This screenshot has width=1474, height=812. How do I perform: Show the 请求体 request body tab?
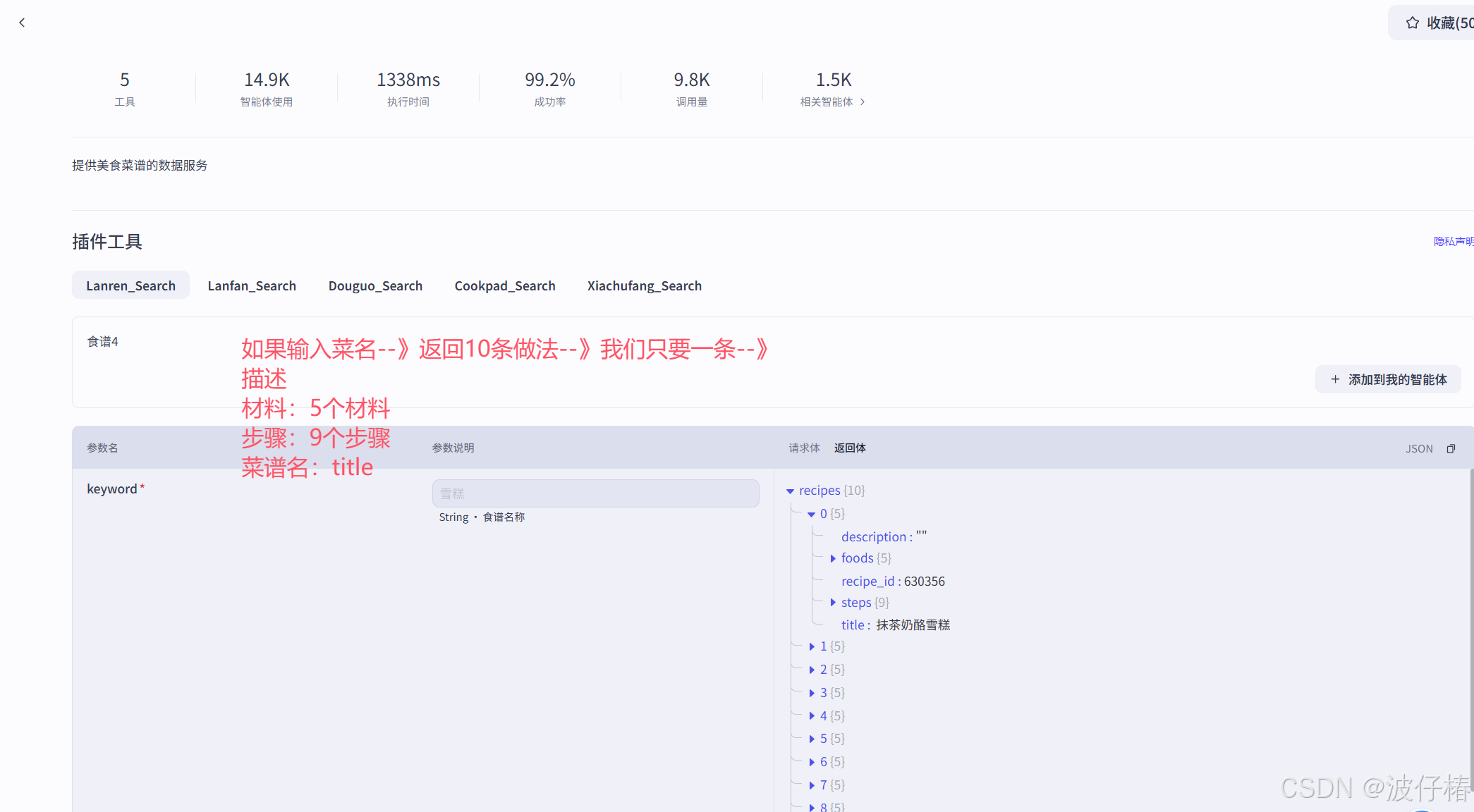804,448
